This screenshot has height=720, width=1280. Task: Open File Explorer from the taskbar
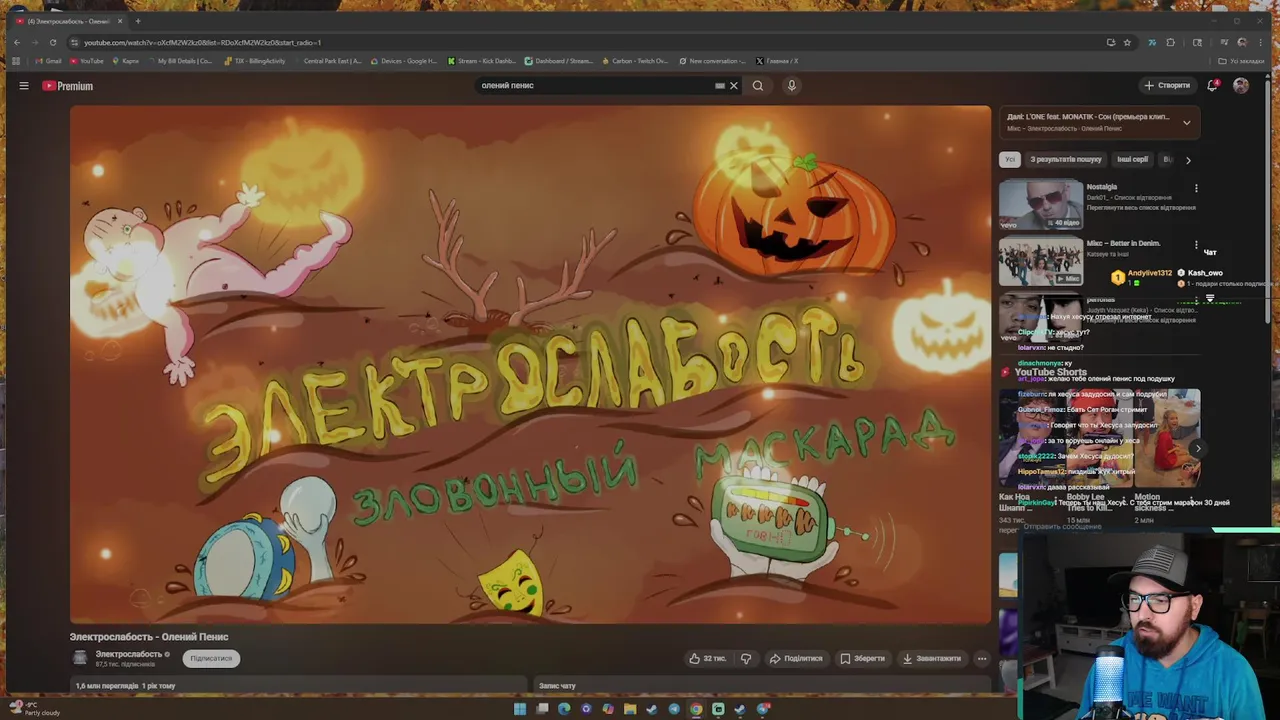pos(630,709)
